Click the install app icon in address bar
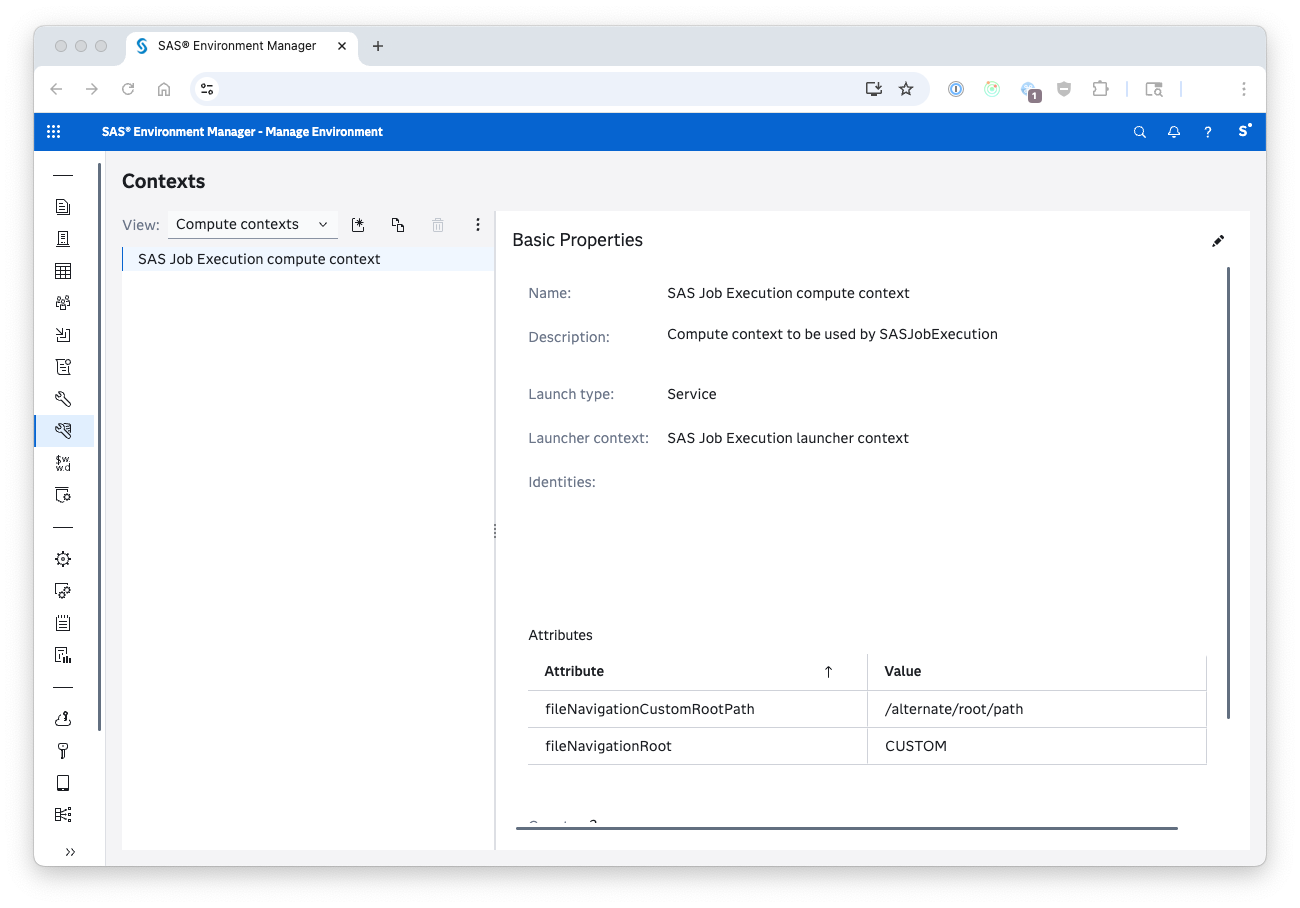Screen dimensions: 1300x908 click(x=873, y=89)
